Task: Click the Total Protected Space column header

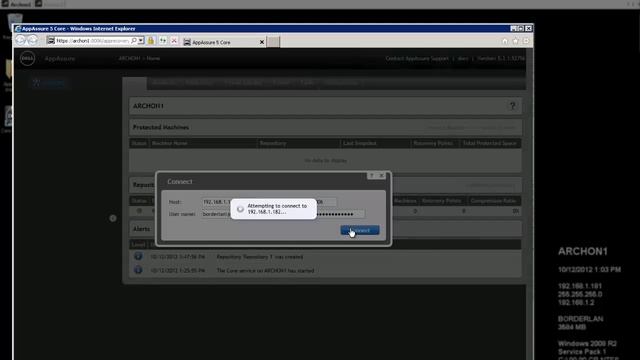Action: 489,143
